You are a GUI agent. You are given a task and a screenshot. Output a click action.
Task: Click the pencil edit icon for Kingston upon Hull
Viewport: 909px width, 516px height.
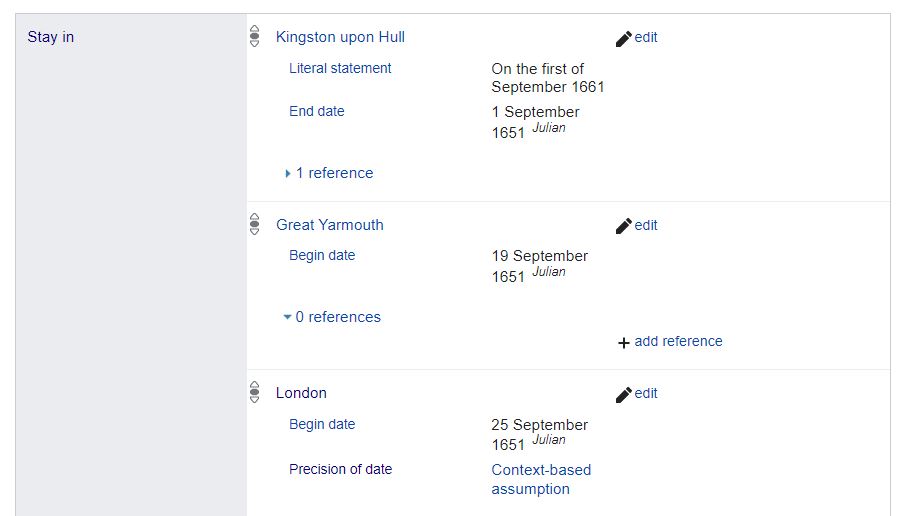(x=623, y=39)
